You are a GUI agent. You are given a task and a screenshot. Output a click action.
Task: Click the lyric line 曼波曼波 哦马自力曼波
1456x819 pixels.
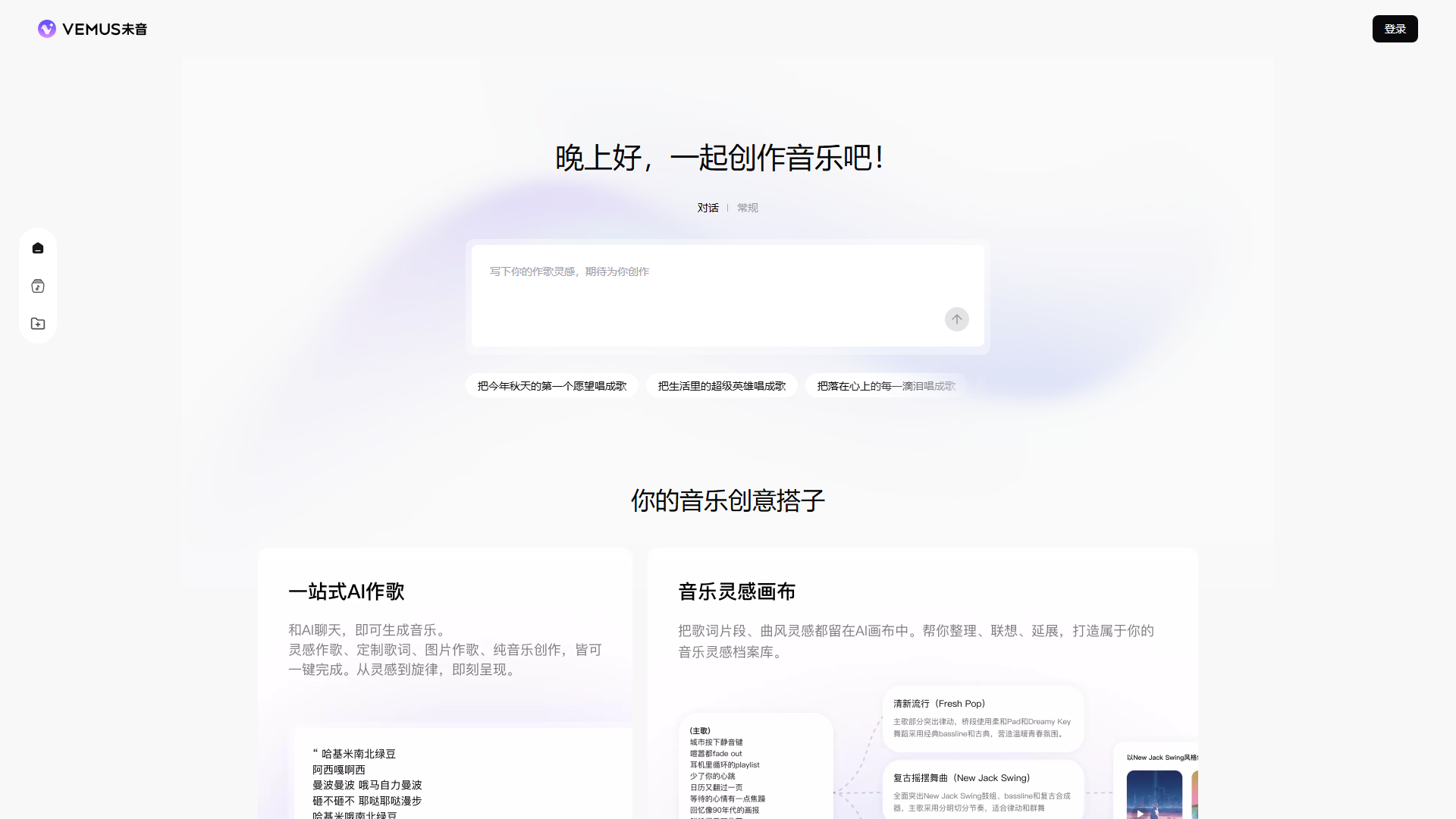(367, 785)
